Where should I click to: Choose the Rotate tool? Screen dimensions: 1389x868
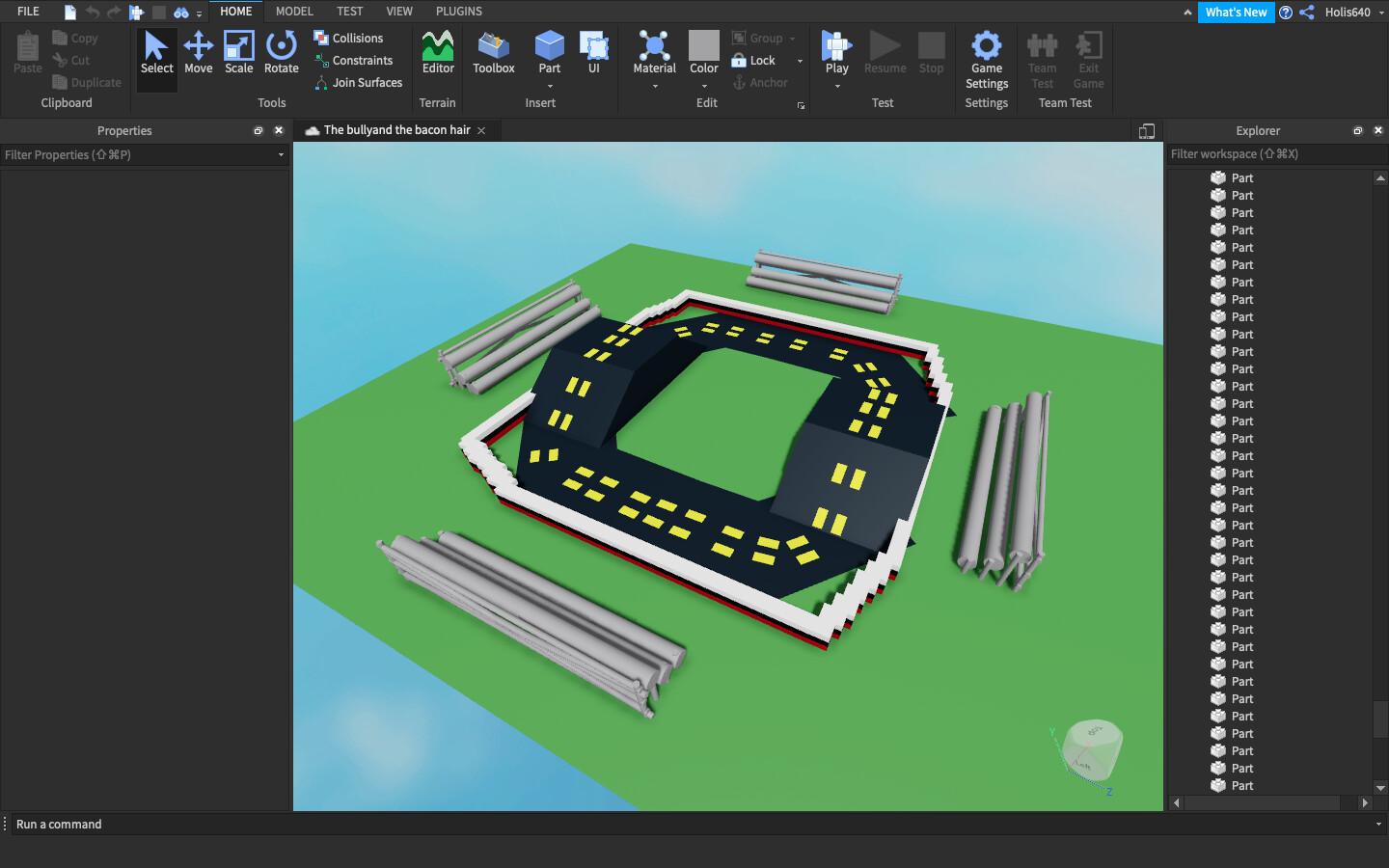[281, 52]
